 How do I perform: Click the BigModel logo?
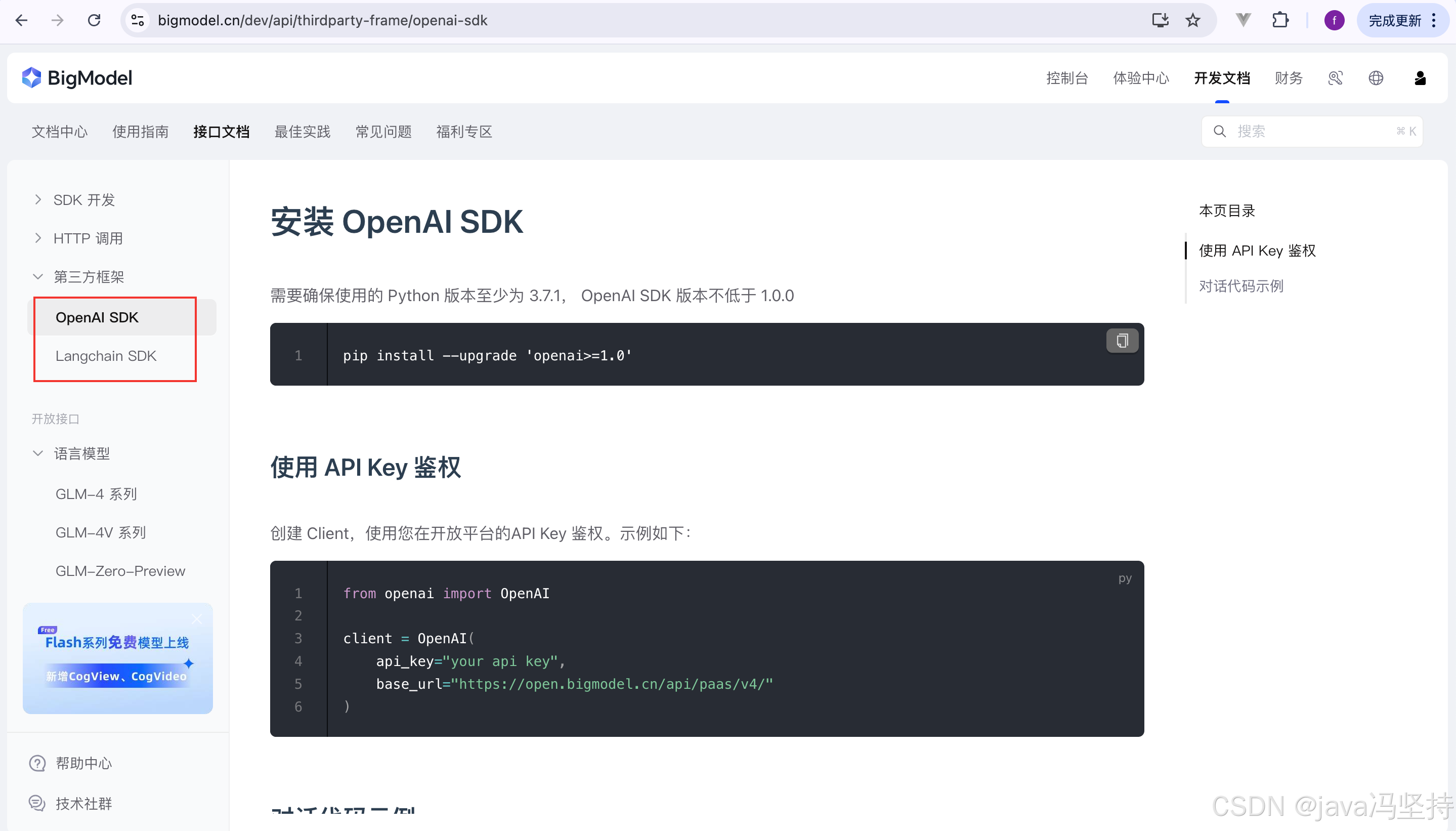[77, 77]
